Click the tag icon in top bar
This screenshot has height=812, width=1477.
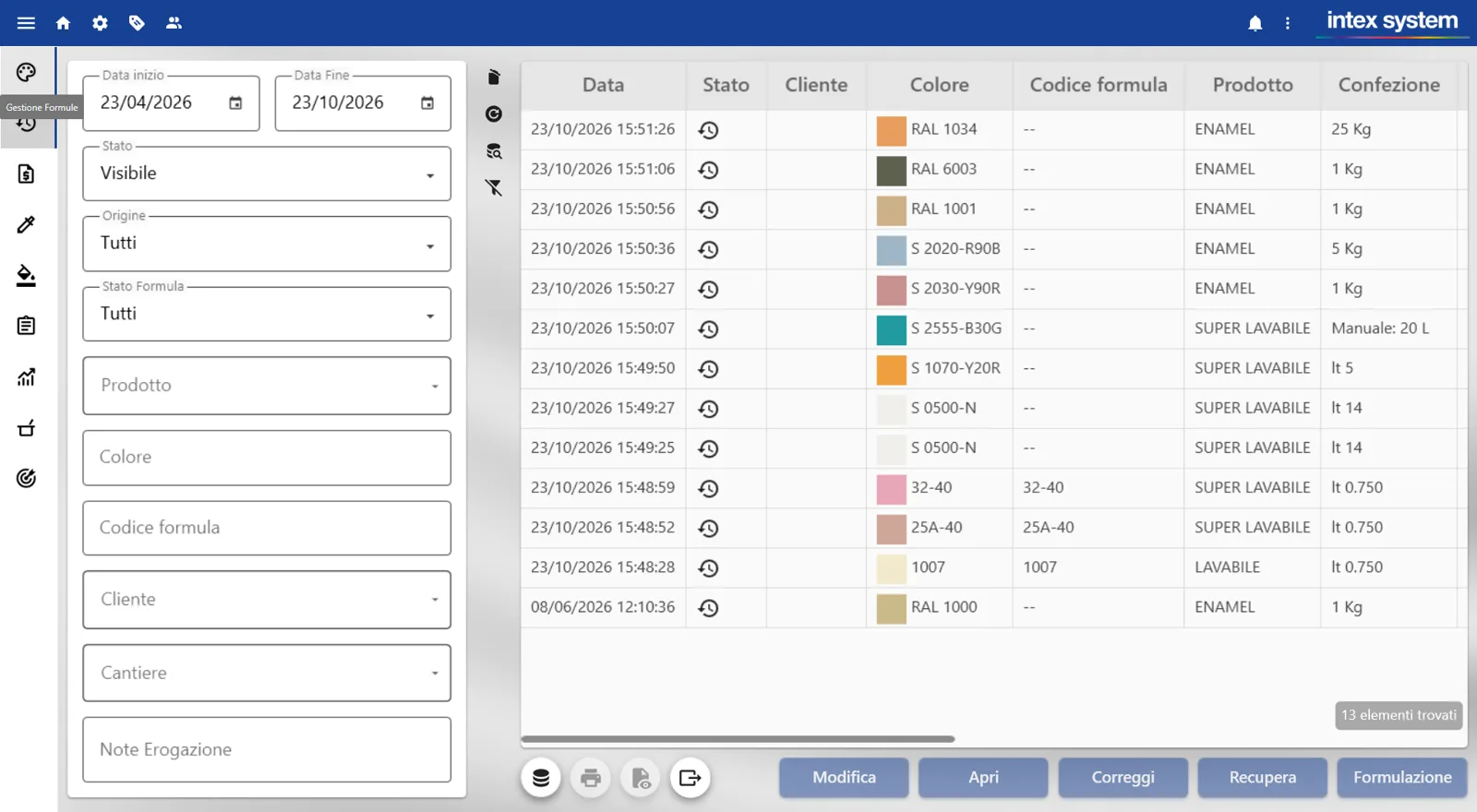point(137,23)
